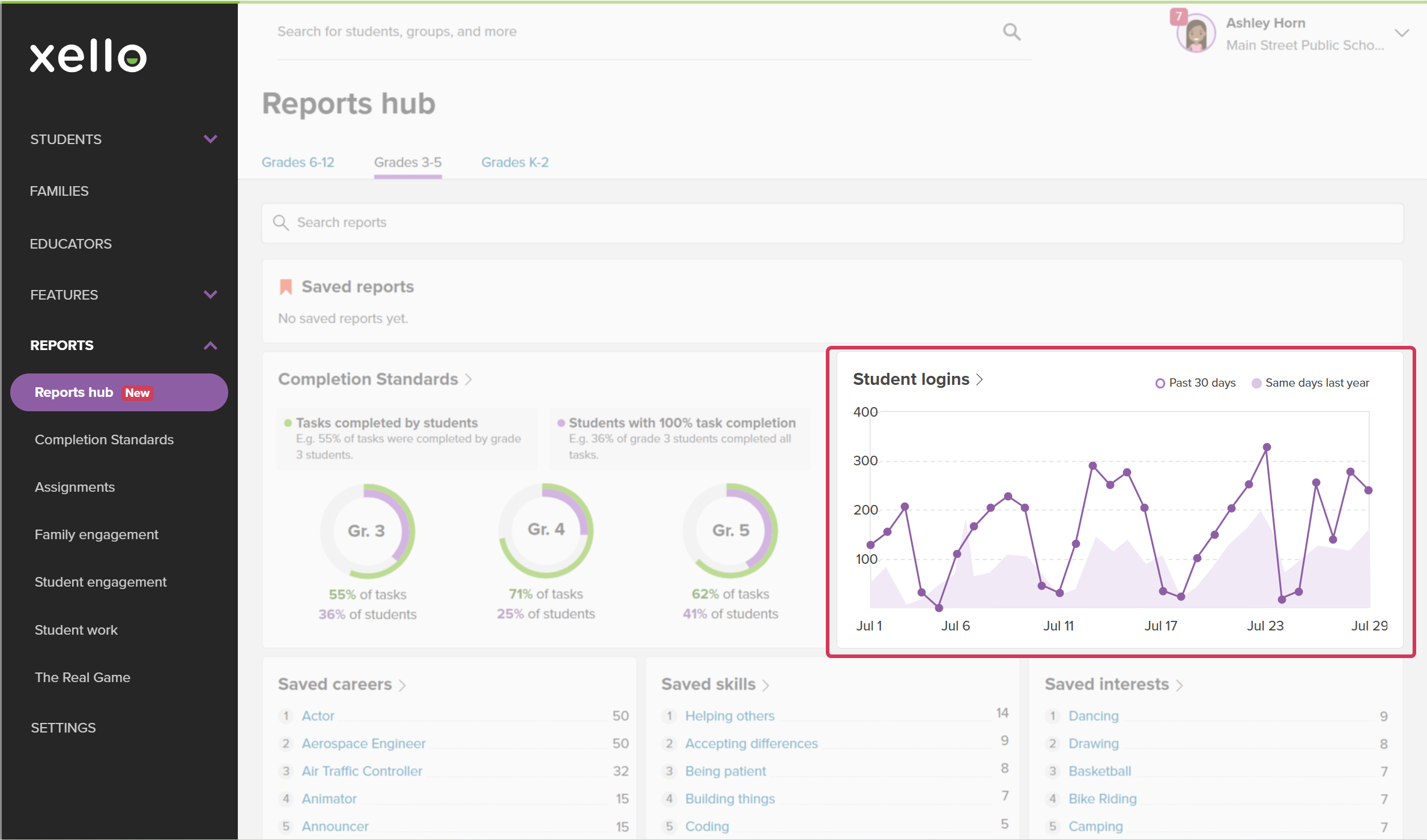Click the magnifier icon in top search
Screen dimensions: 1427x840
click(x=1011, y=32)
